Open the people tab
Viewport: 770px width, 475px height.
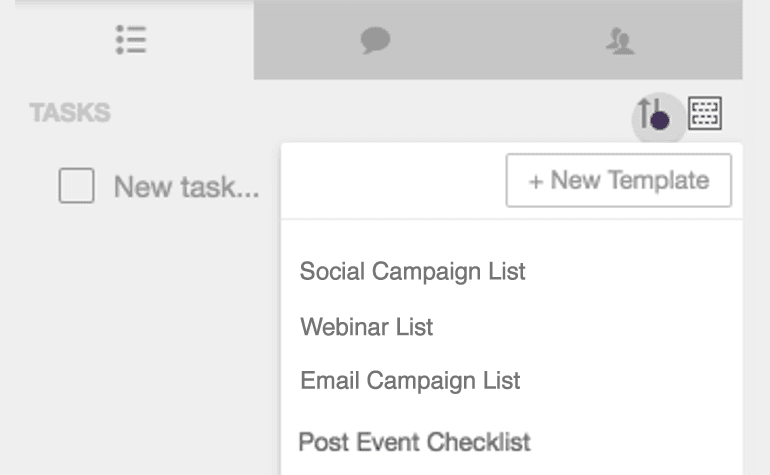(x=620, y=41)
